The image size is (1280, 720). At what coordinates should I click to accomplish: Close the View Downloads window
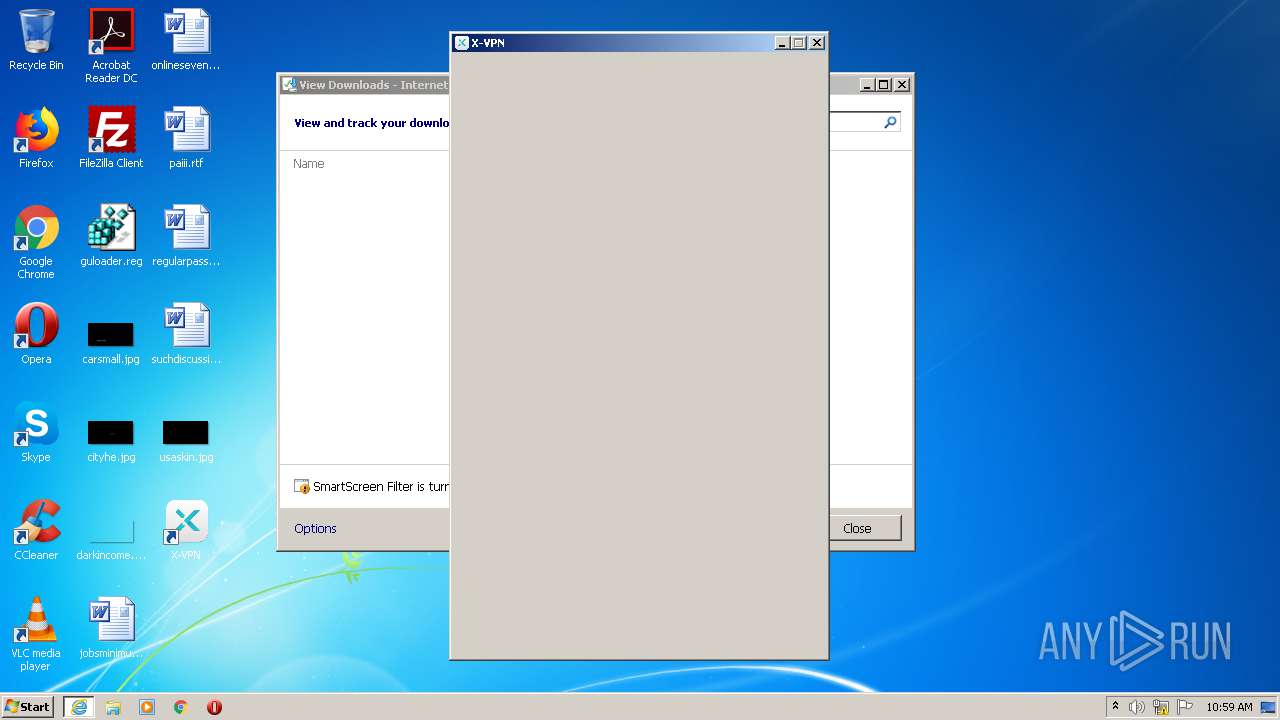click(x=902, y=85)
